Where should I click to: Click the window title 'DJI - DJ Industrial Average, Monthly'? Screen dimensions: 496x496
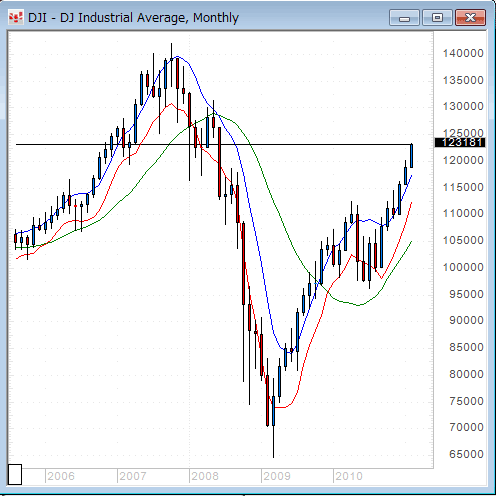coord(133,18)
